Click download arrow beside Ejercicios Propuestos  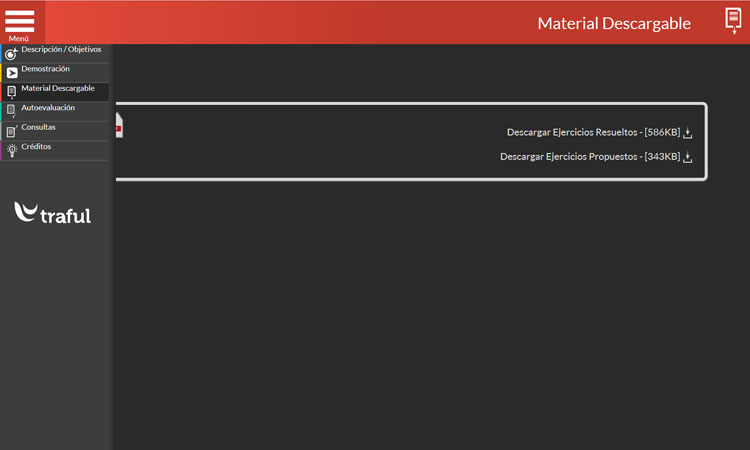688,157
